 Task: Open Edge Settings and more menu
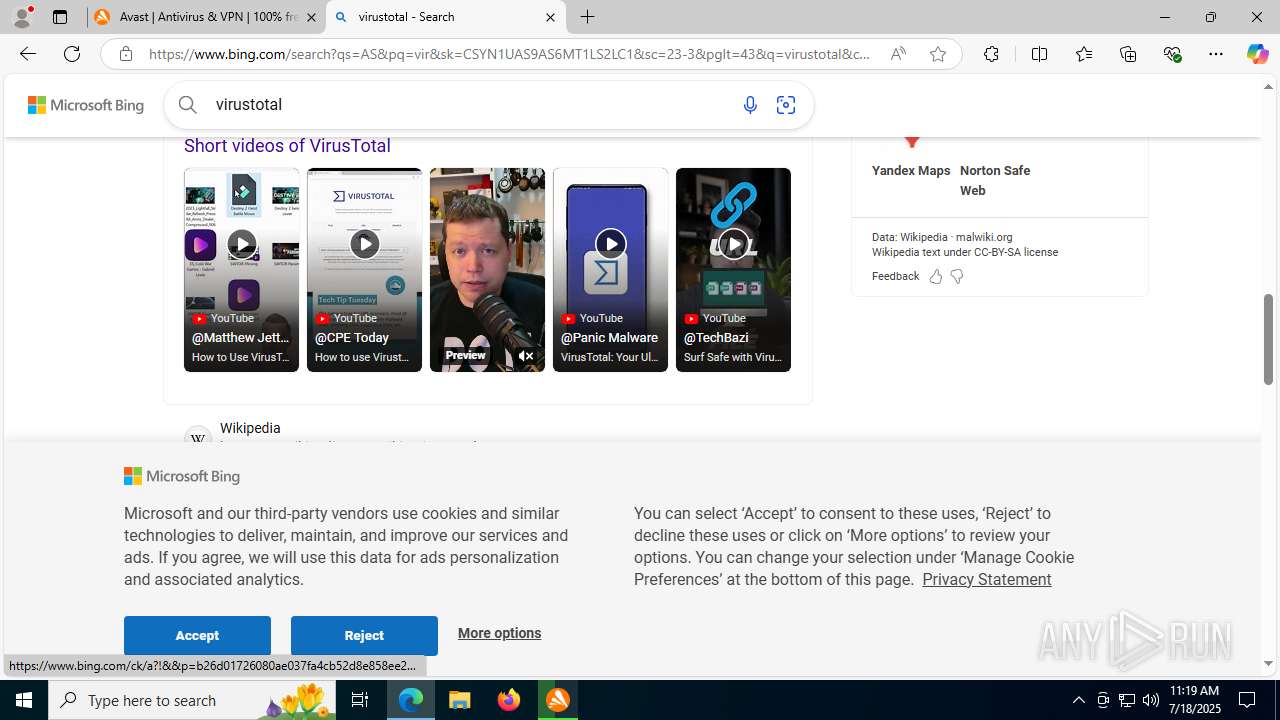(x=1216, y=54)
